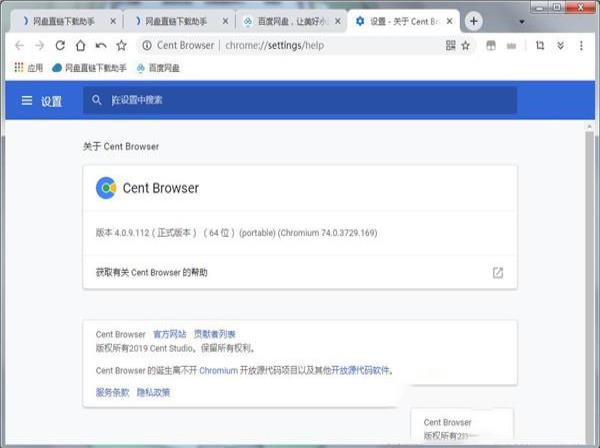Open the settings hamburger menu

(x=27, y=101)
